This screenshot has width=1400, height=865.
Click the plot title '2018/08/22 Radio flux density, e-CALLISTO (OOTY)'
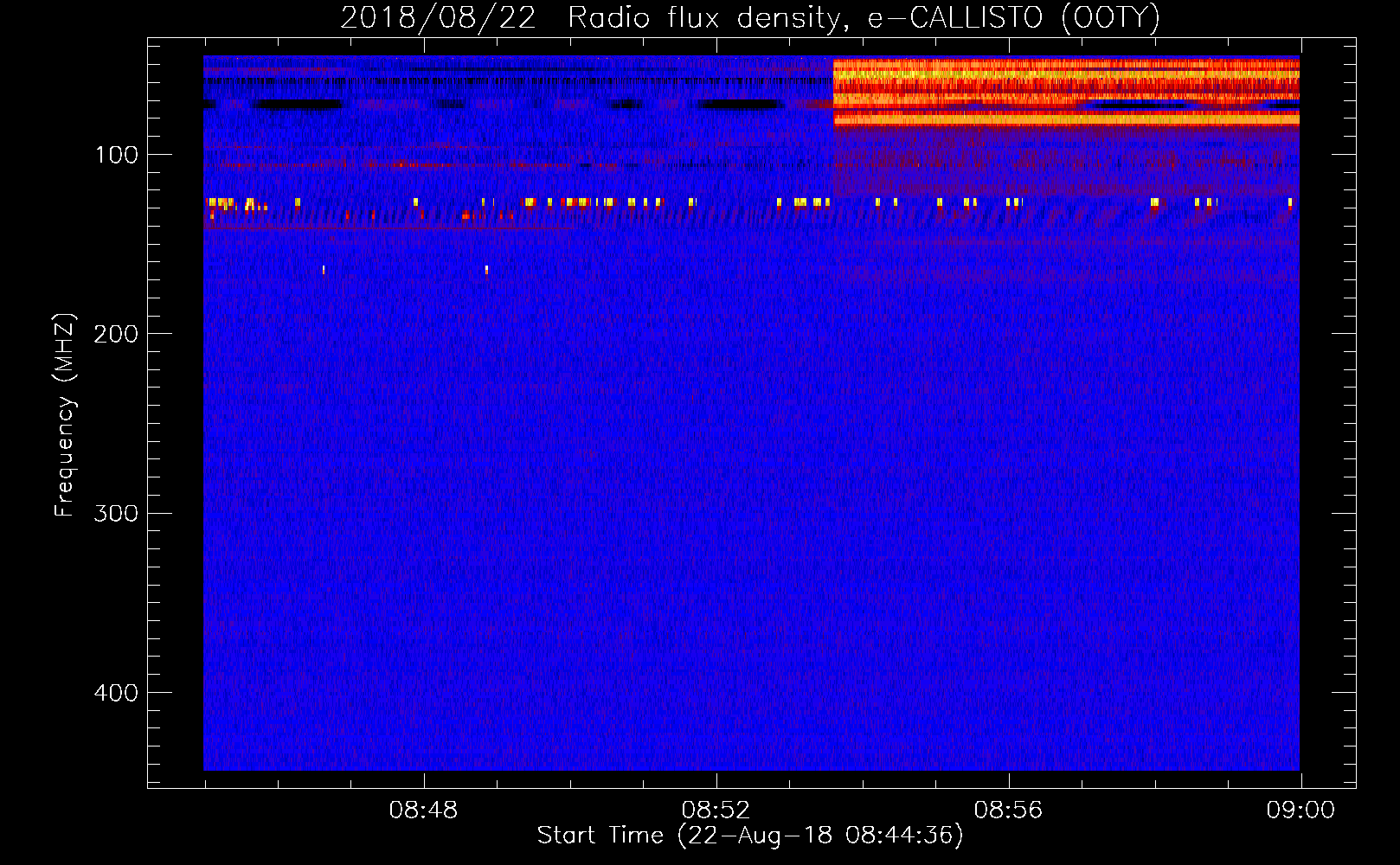pyautogui.click(x=749, y=17)
